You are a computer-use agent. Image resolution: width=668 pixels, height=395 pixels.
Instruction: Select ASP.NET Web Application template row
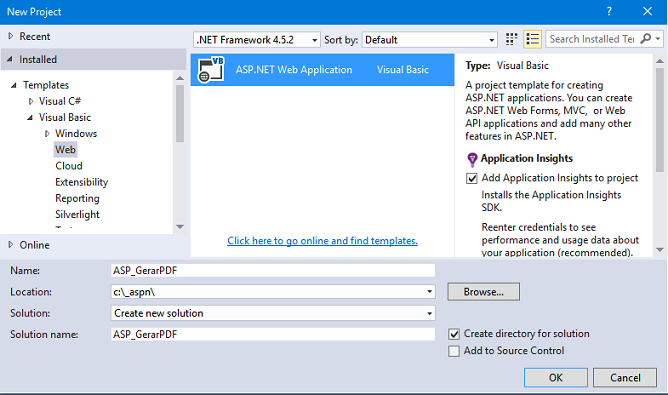[322, 69]
